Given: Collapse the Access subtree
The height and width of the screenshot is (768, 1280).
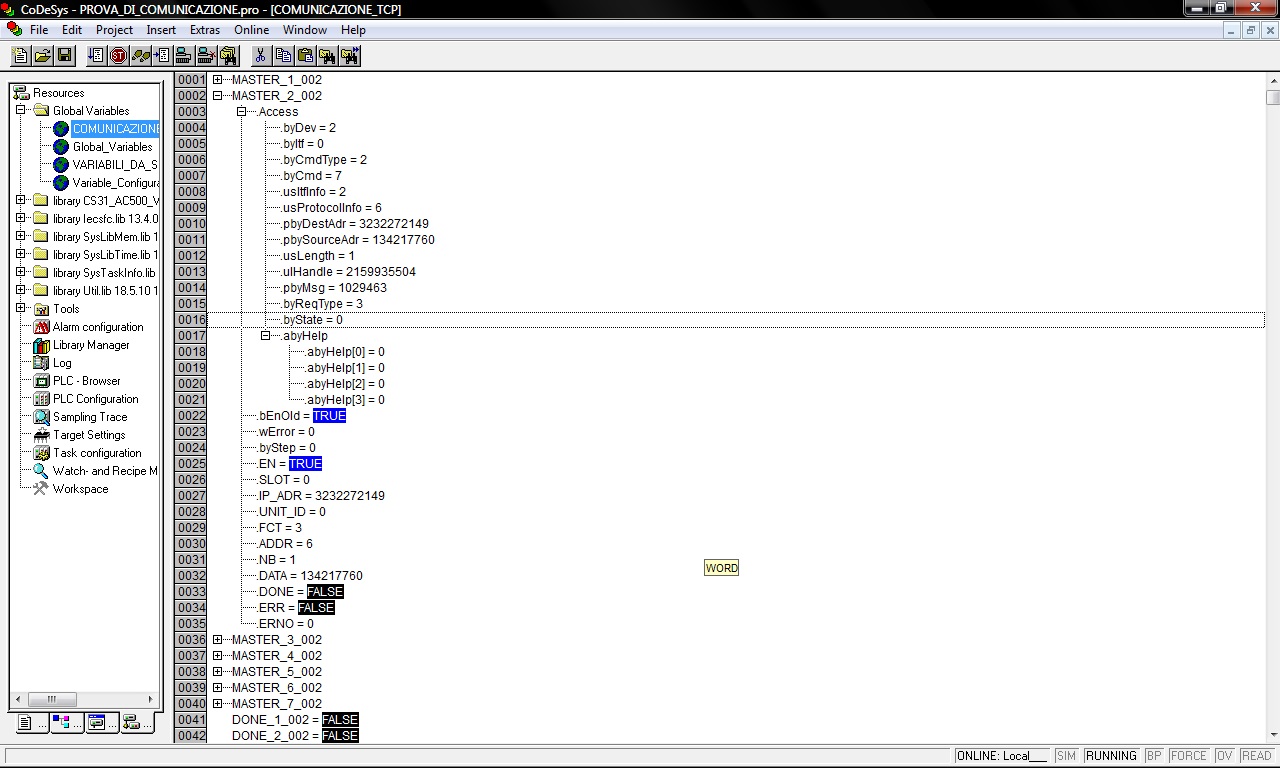Looking at the screenshot, I should 241,111.
